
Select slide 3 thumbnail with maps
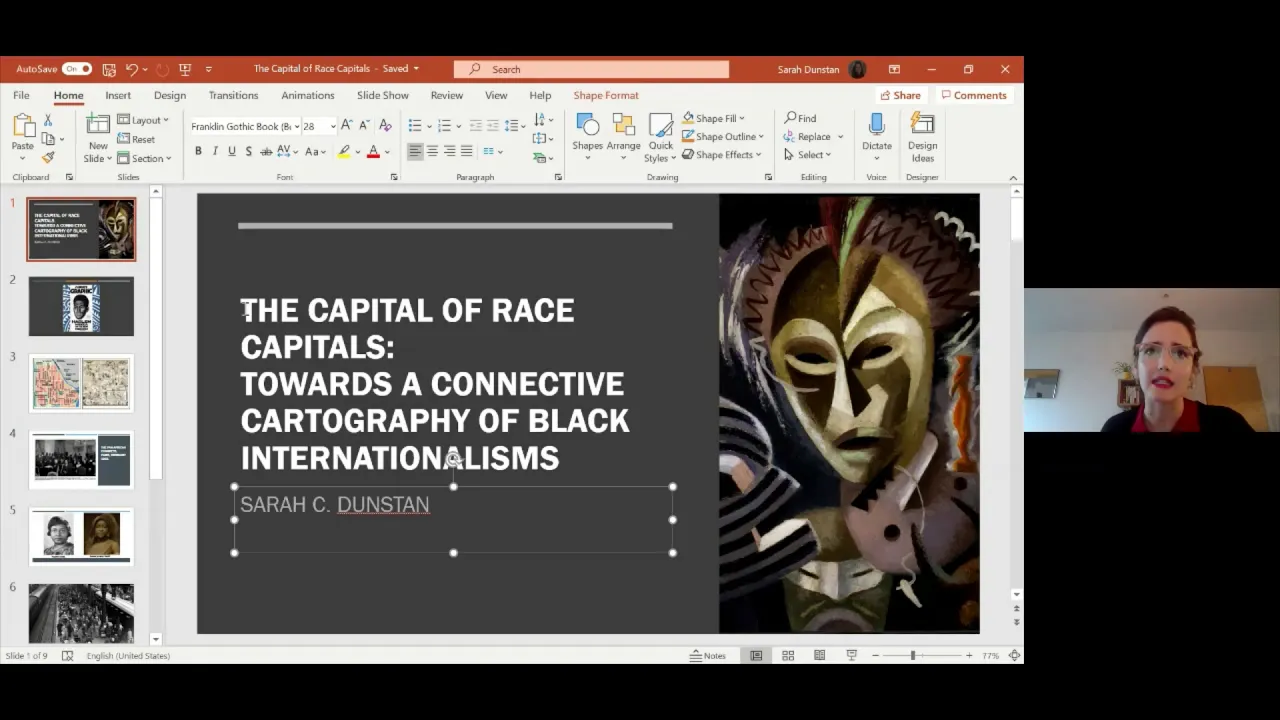(81, 383)
